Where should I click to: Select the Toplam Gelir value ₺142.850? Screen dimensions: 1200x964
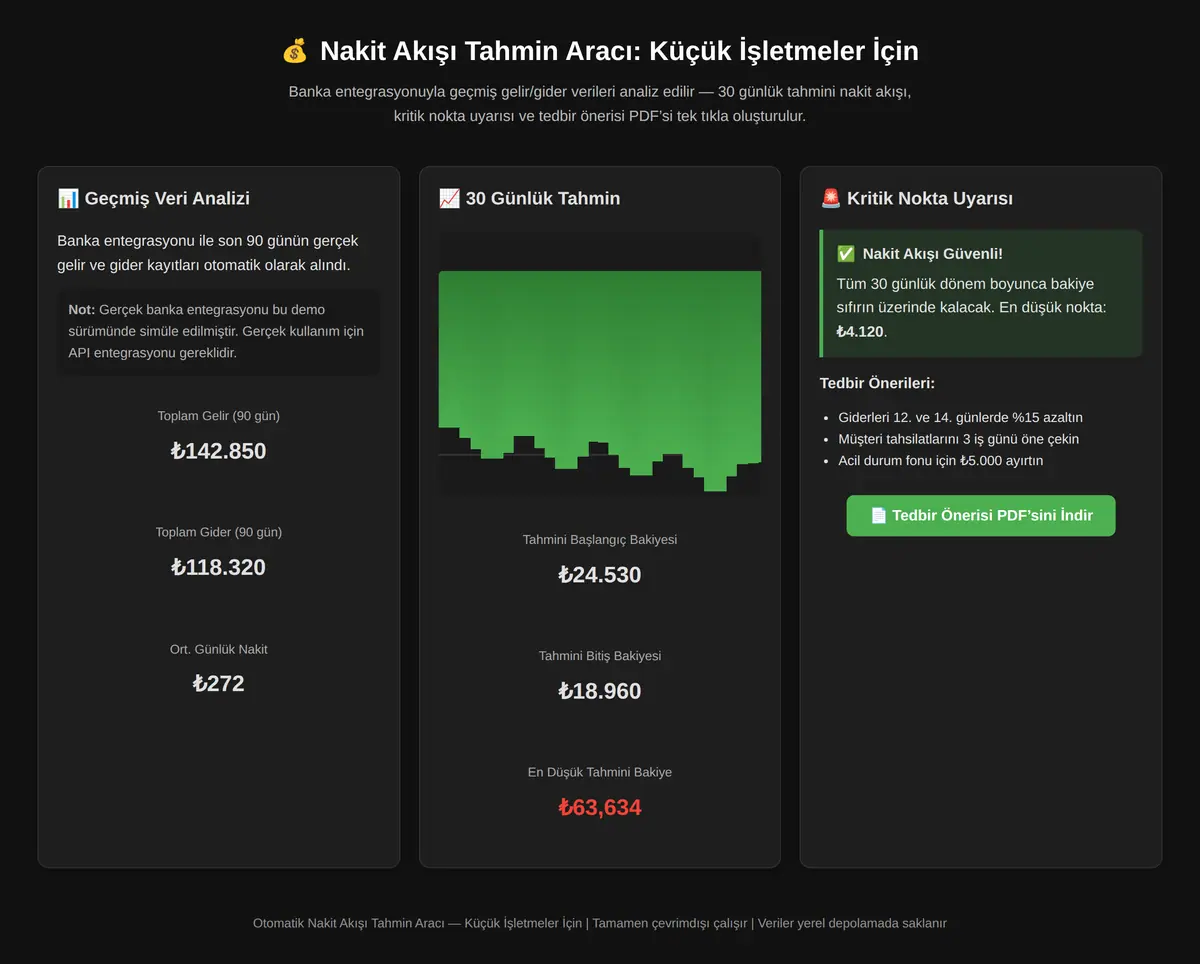[x=218, y=451]
